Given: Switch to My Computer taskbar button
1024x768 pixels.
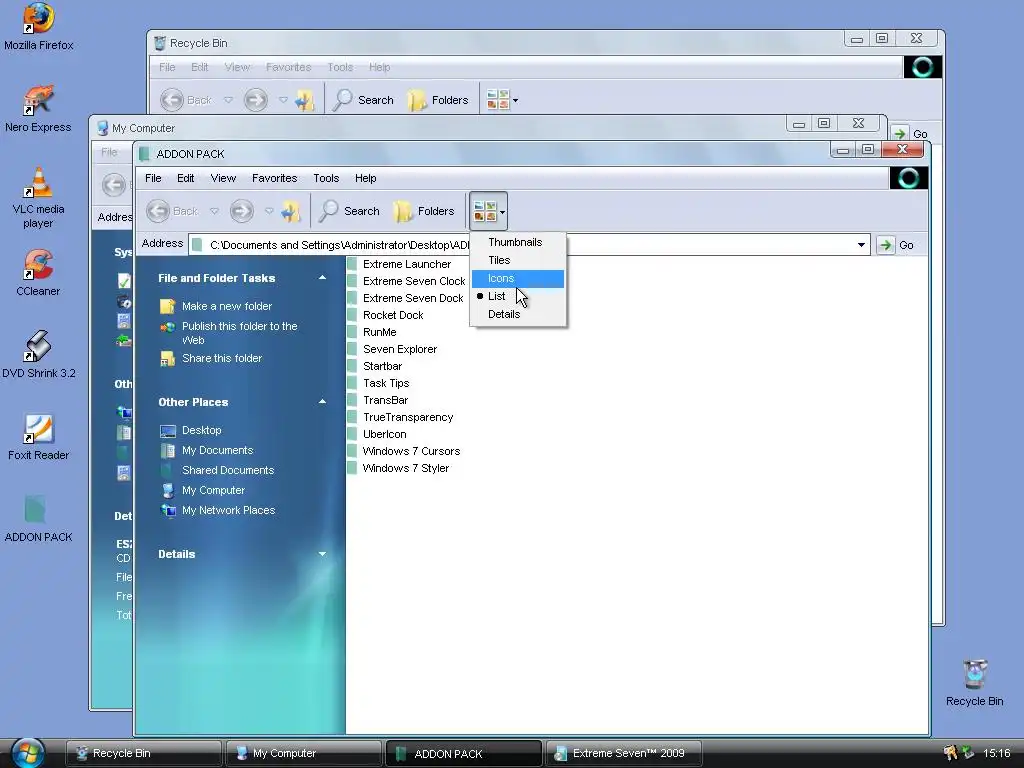Looking at the screenshot, I should pyautogui.click(x=304, y=753).
